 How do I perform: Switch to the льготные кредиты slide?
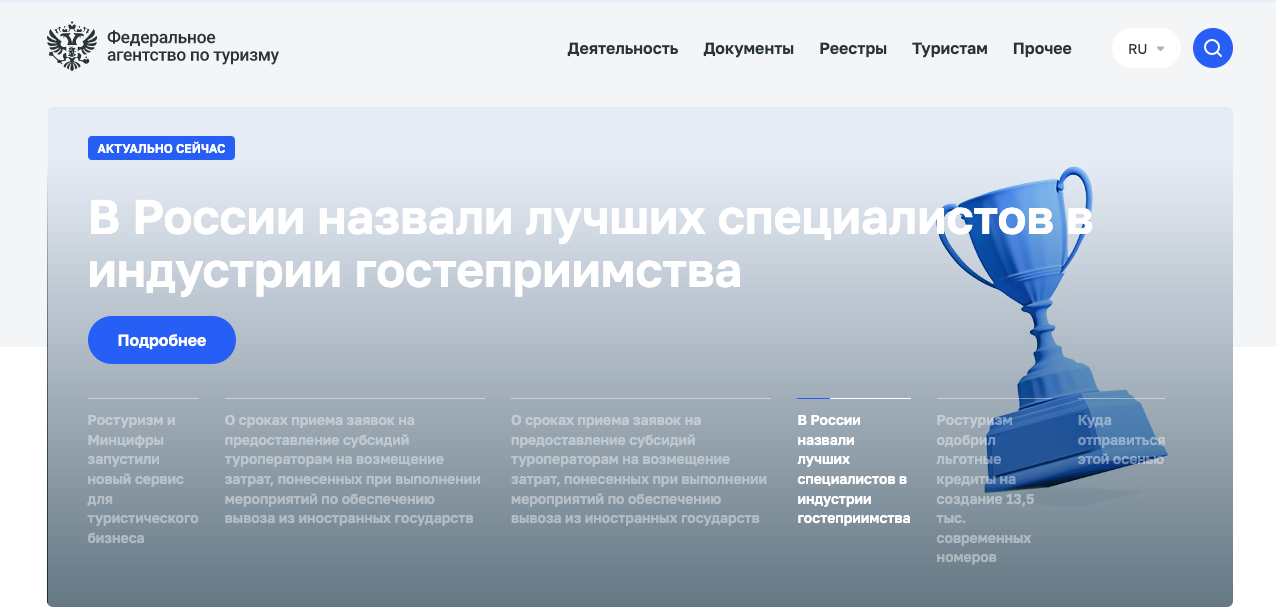985,489
